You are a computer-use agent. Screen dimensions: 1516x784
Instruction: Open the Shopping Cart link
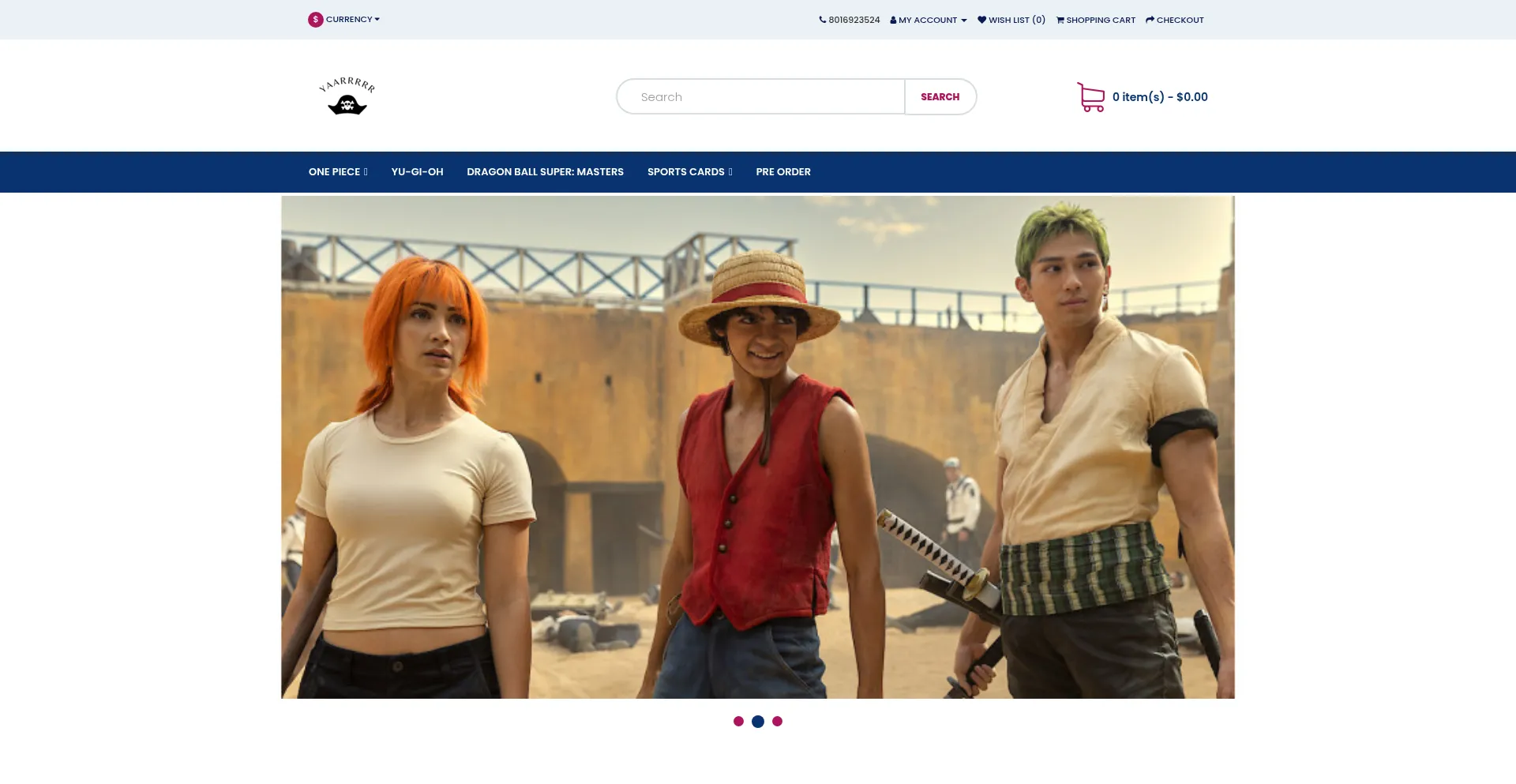pos(1096,20)
